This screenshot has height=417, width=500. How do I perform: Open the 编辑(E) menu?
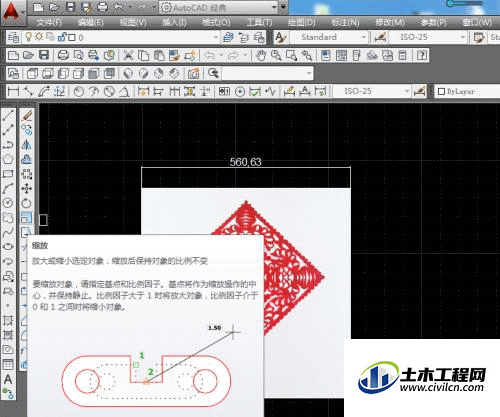click(90, 23)
